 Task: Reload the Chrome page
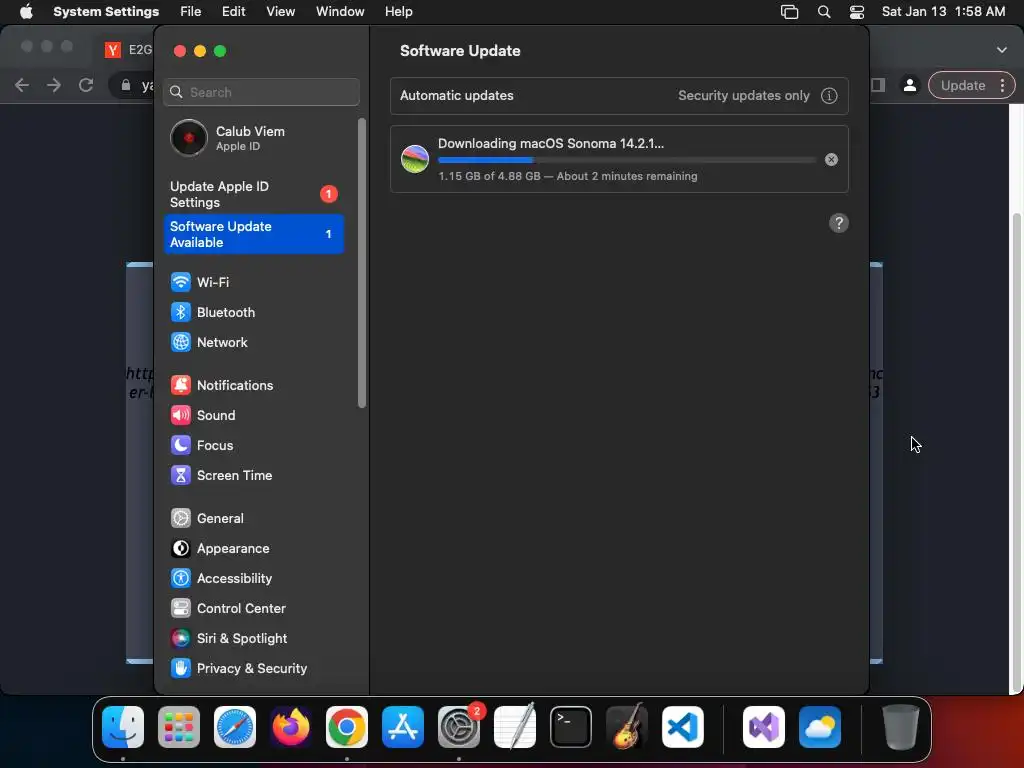click(x=86, y=86)
